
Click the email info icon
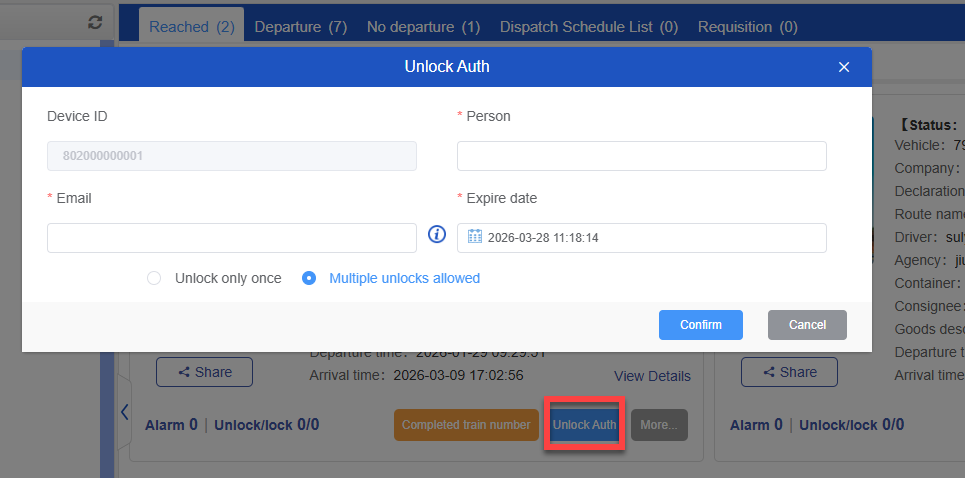click(x=437, y=234)
